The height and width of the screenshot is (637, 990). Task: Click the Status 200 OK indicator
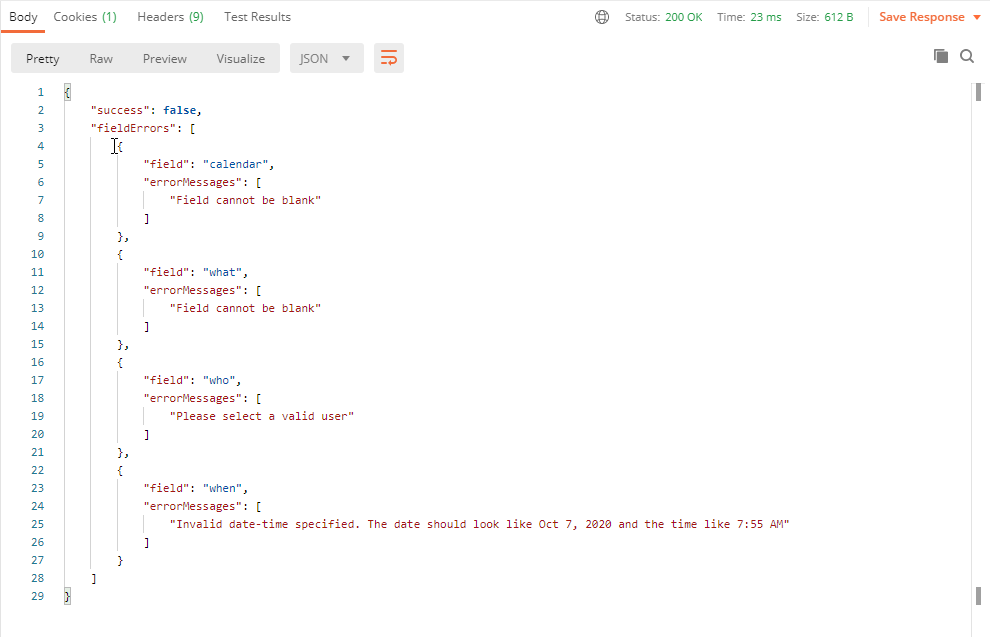tap(664, 17)
